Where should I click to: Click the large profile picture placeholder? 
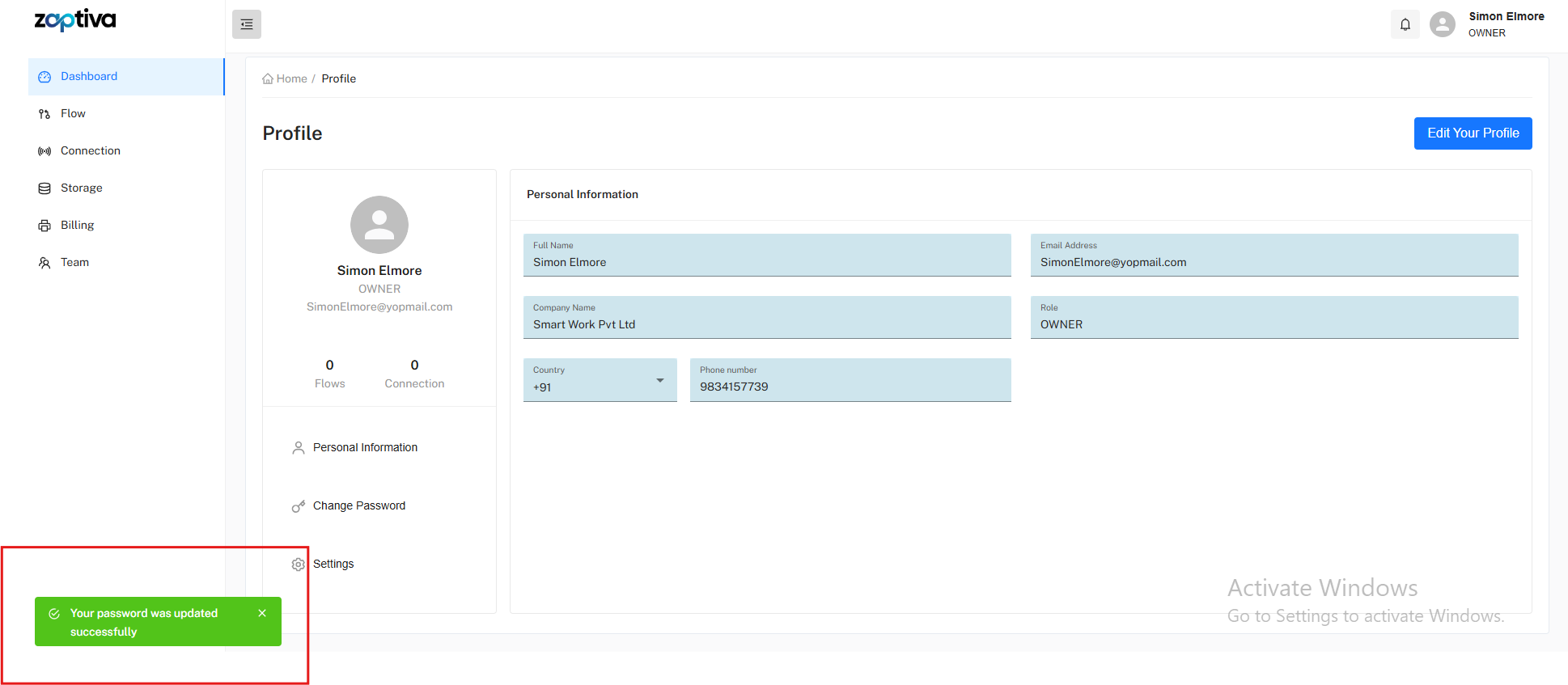pos(379,225)
